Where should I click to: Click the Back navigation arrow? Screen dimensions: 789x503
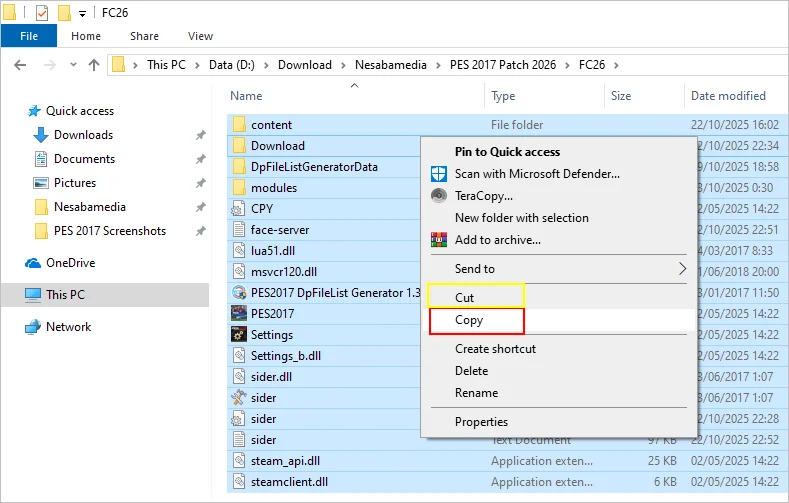tap(20, 65)
